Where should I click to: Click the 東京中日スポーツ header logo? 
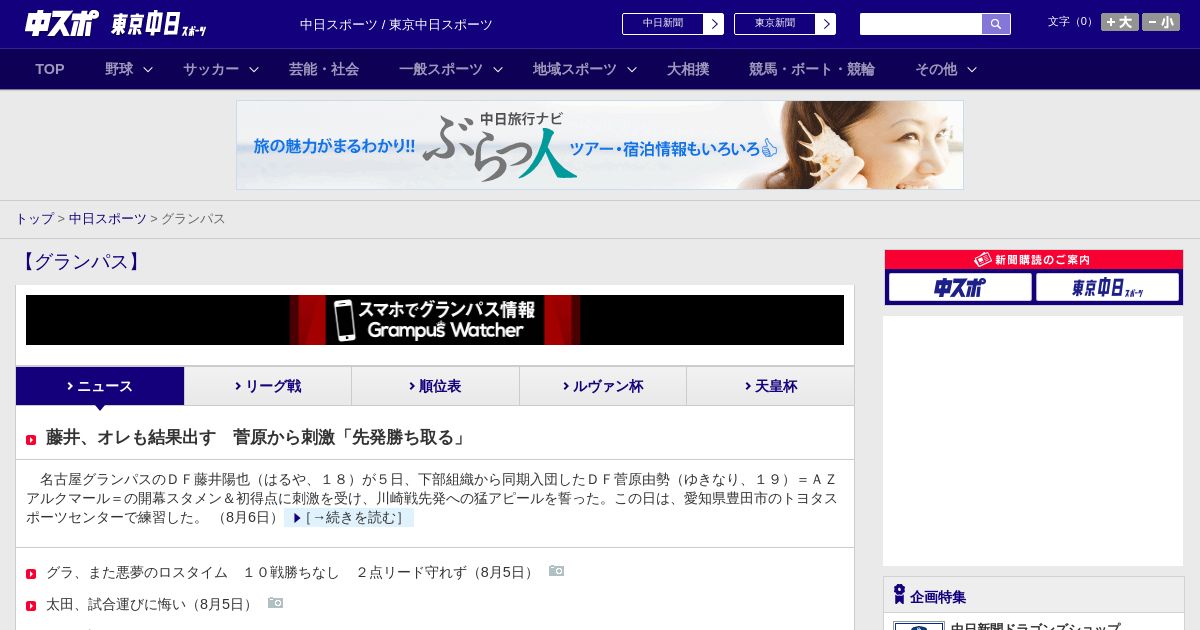(159, 24)
